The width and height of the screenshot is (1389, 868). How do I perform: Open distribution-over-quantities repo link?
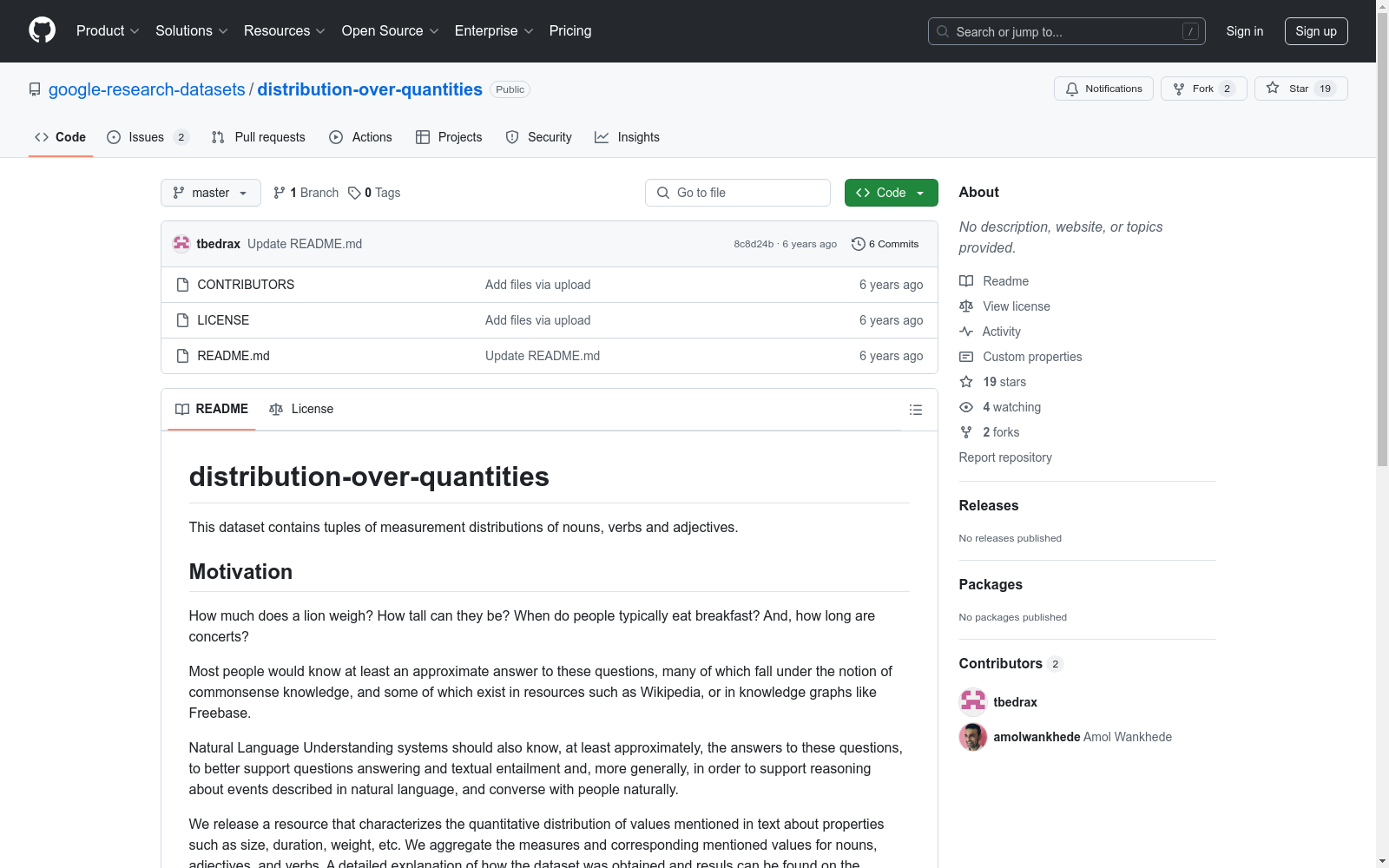(370, 89)
